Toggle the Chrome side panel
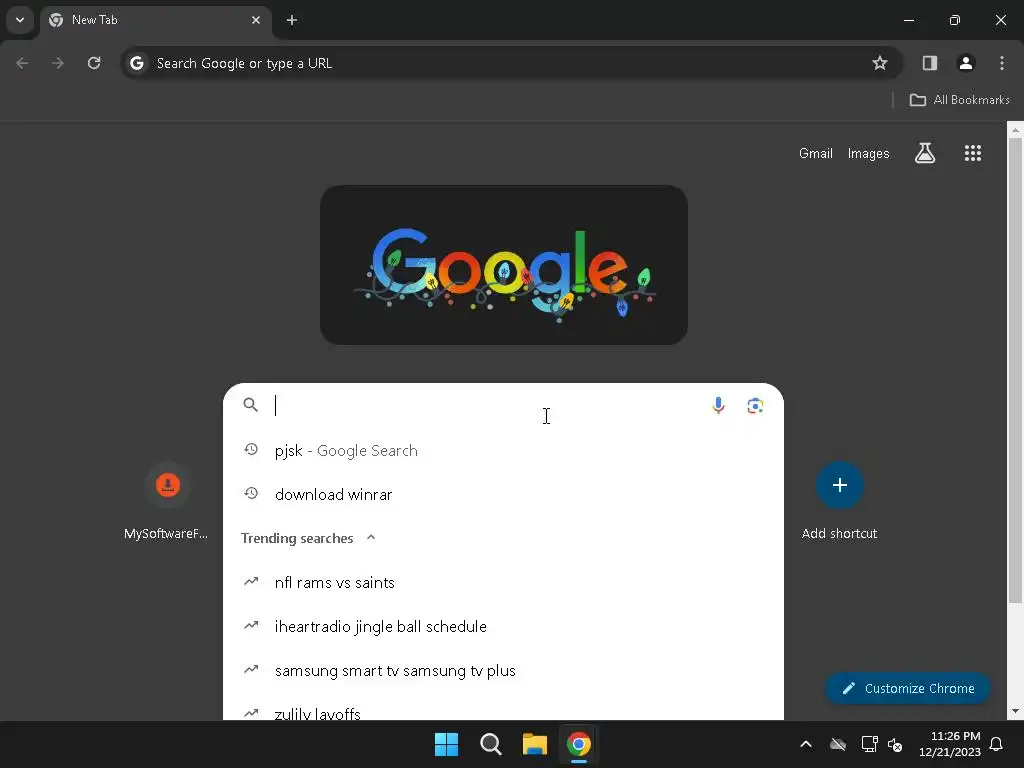The image size is (1024, 768). point(929,63)
